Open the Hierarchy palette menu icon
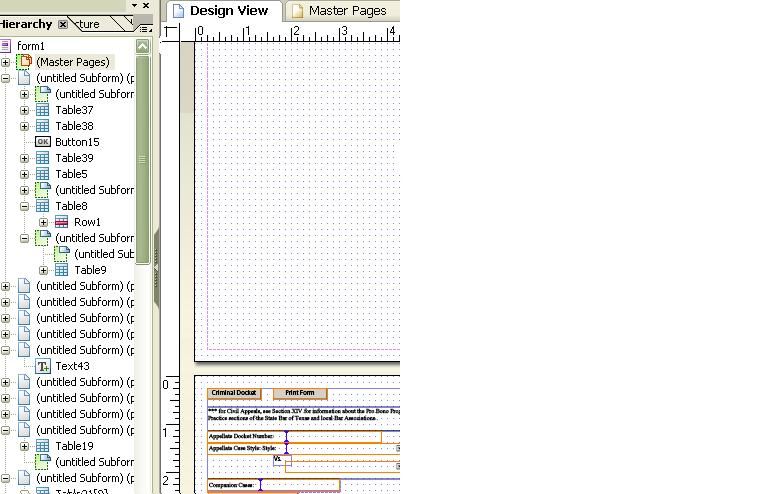Viewport: 772px width, 494px height. [144, 29]
